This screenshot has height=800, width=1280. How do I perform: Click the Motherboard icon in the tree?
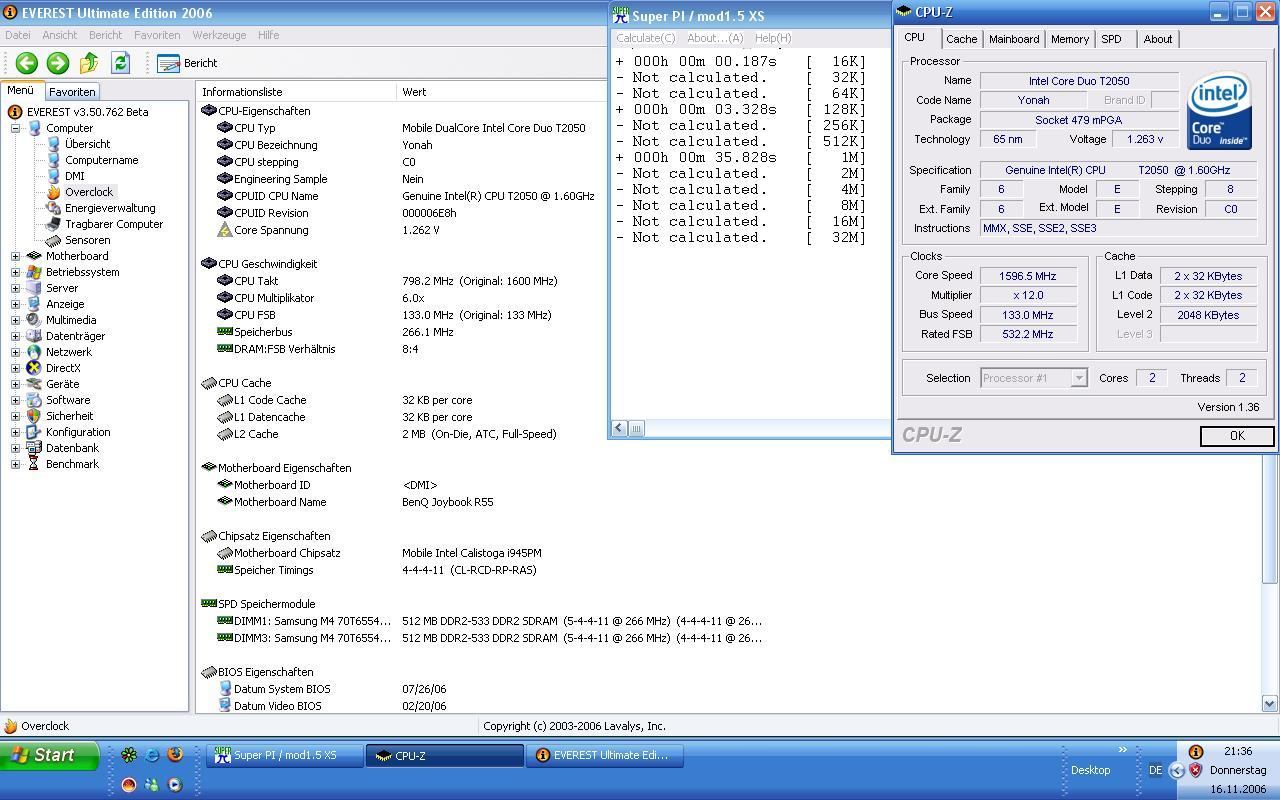coord(34,256)
